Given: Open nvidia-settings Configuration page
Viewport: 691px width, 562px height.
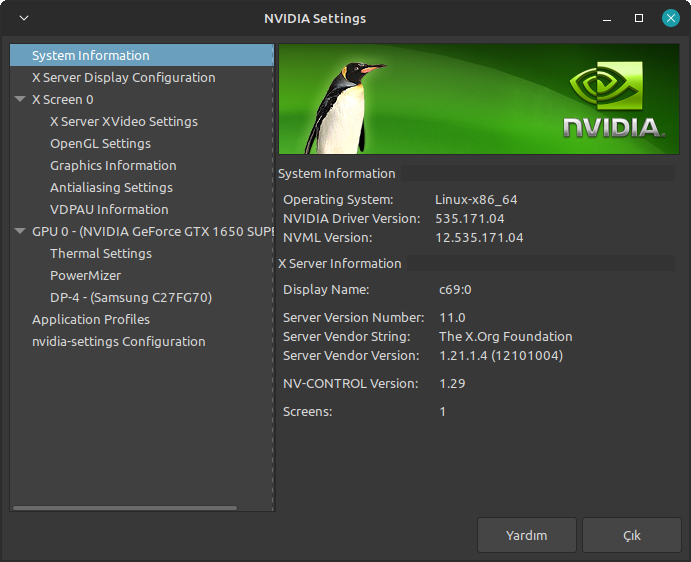Looking at the screenshot, I should coord(119,342).
